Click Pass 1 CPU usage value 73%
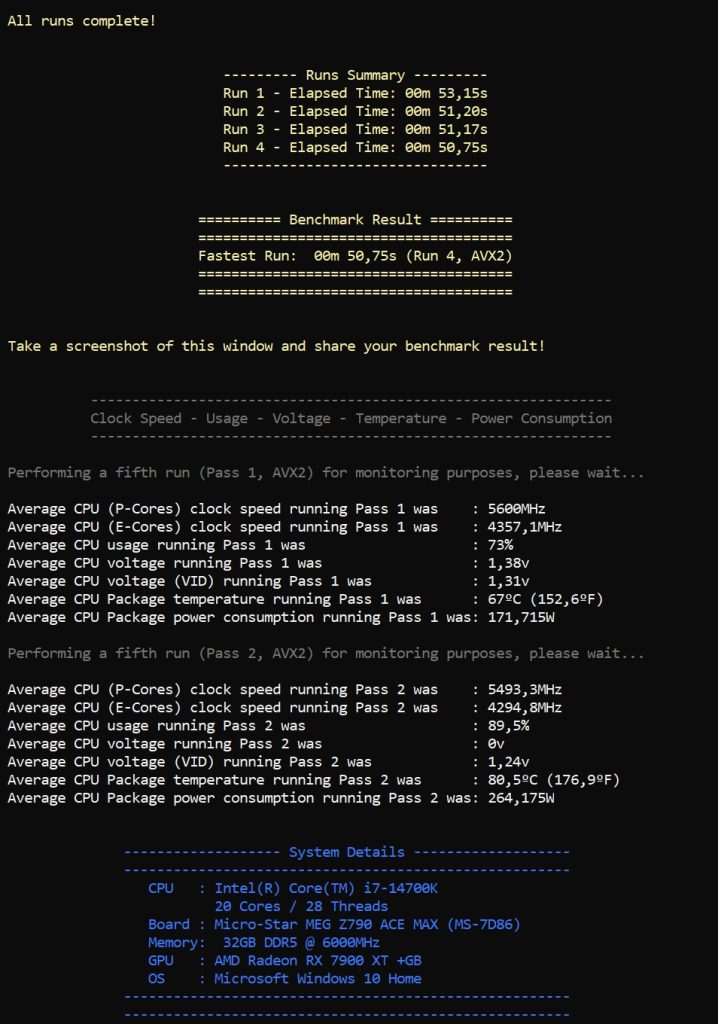This screenshot has height=1024, width=718. (x=500, y=545)
